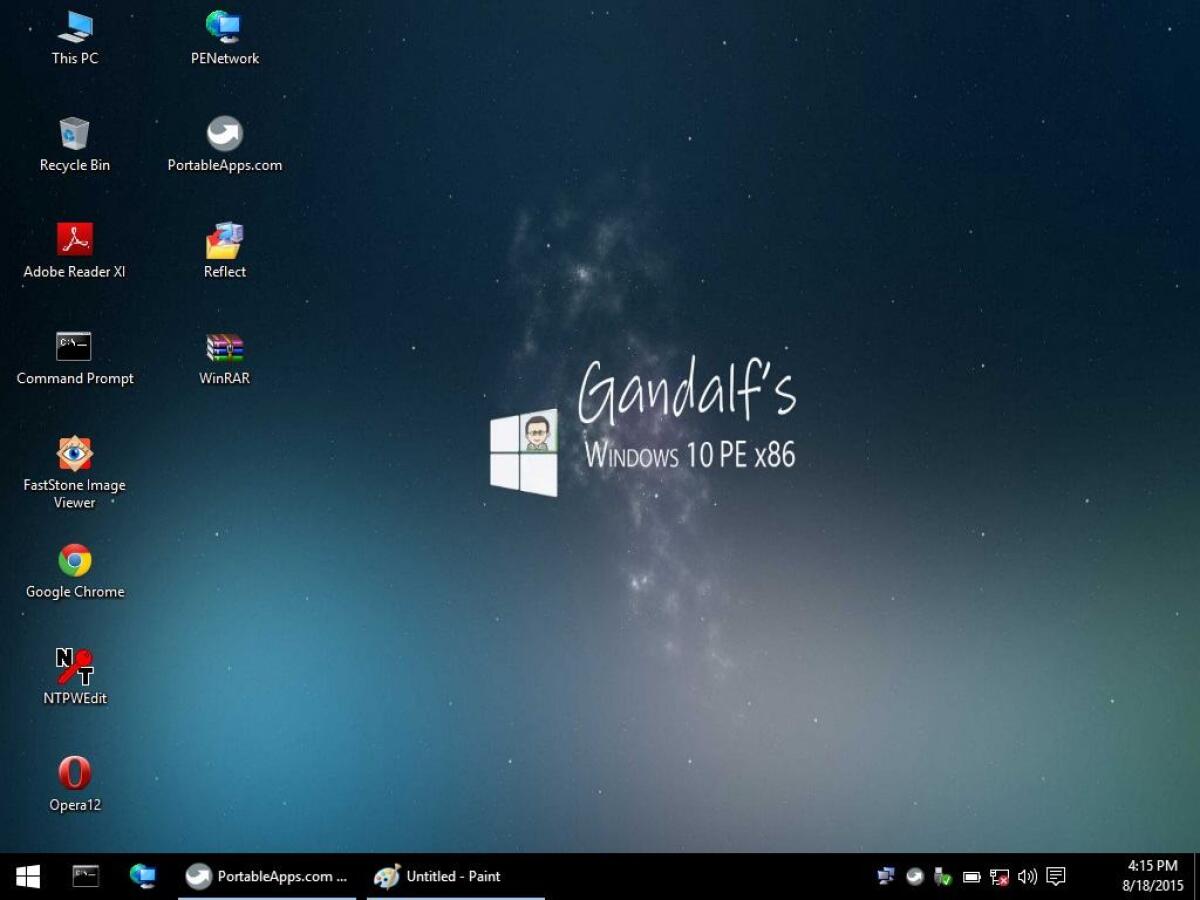Open Action Center notifications
This screenshot has height=900, width=1200.
pos(1055,876)
